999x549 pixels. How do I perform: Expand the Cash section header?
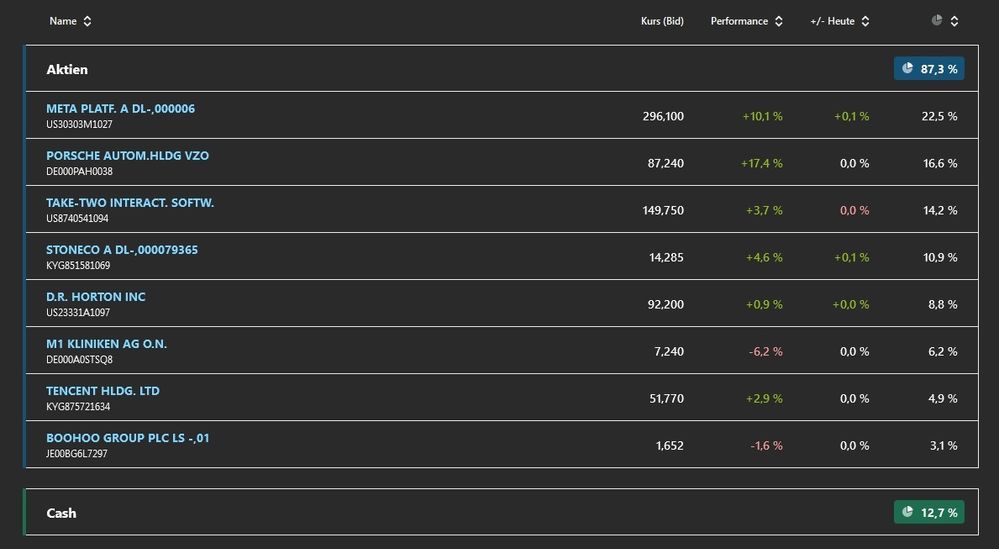click(x=61, y=513)
